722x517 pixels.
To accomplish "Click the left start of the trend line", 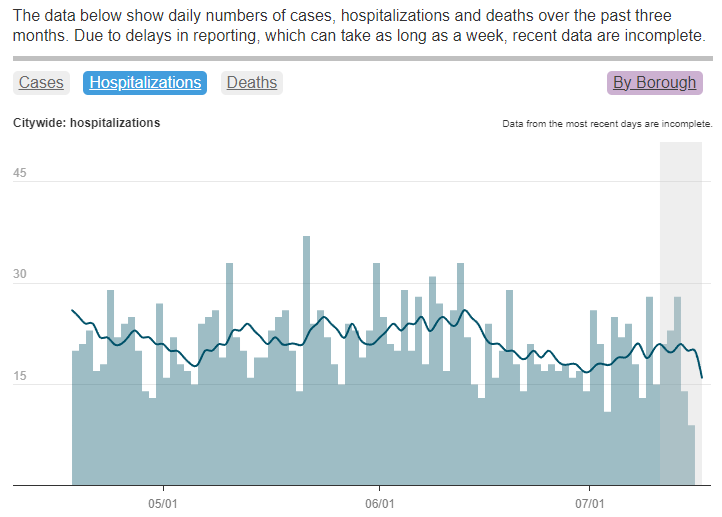I will [x=72, y=310].
